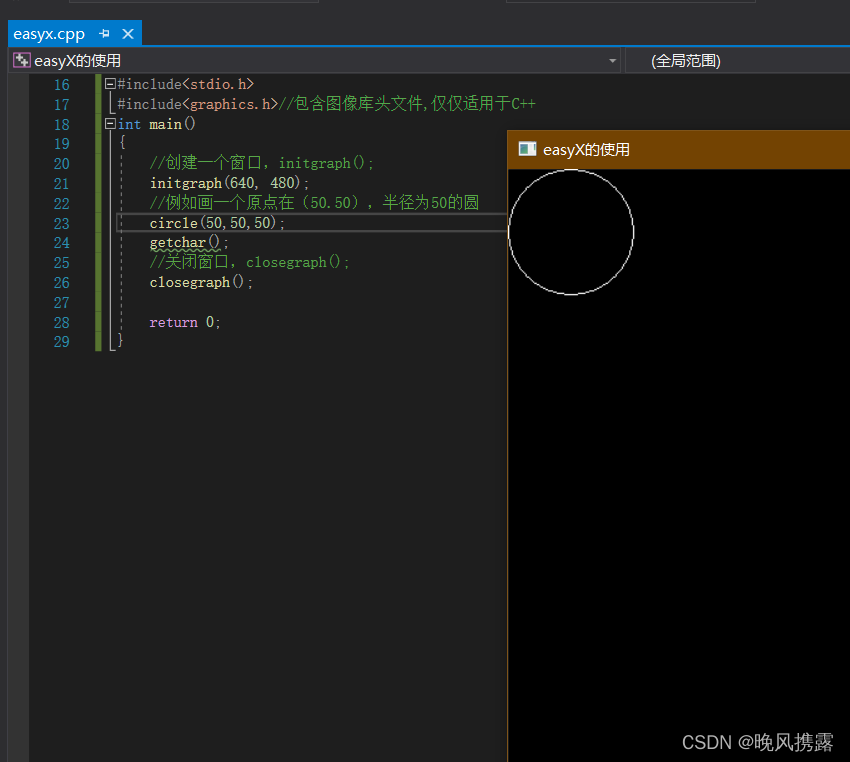Viewport: 850px width, 762px height.
Task: Close the easyx.cpp editor tab
Action: (128, 33)
